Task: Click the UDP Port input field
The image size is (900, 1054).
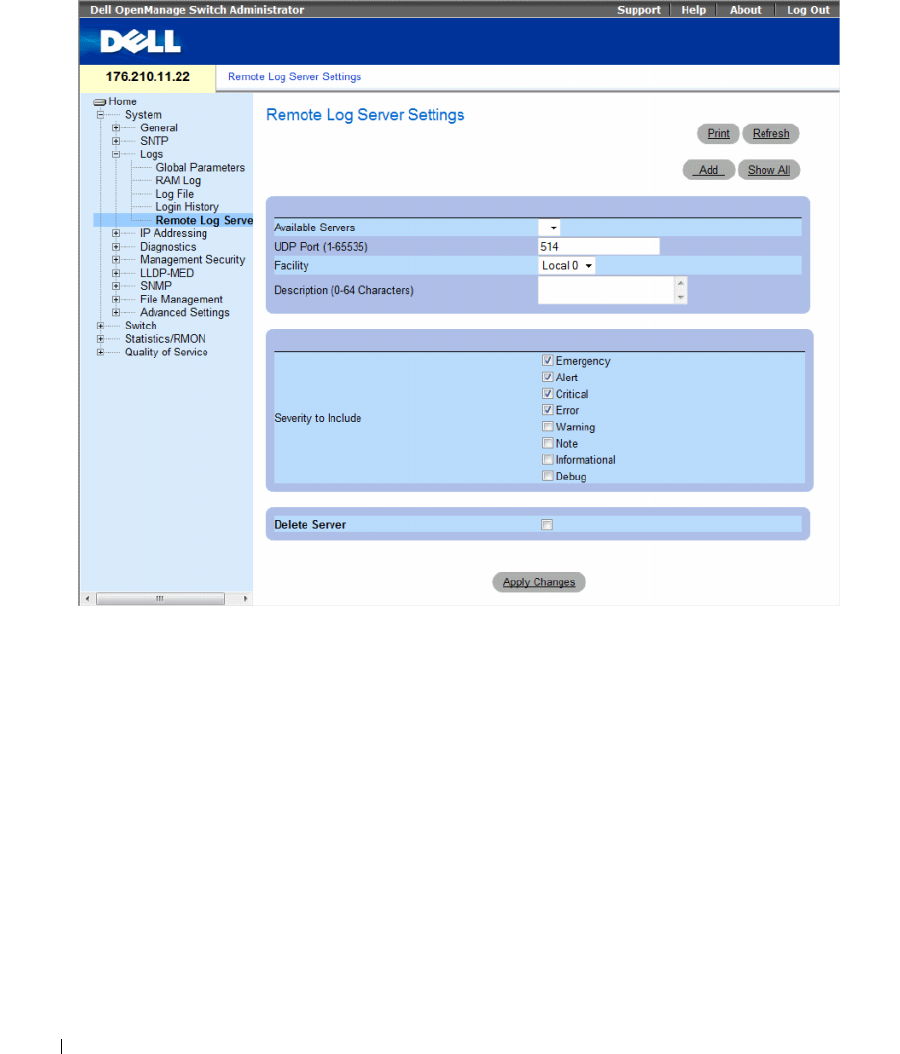Action: (x=599, y=247)
